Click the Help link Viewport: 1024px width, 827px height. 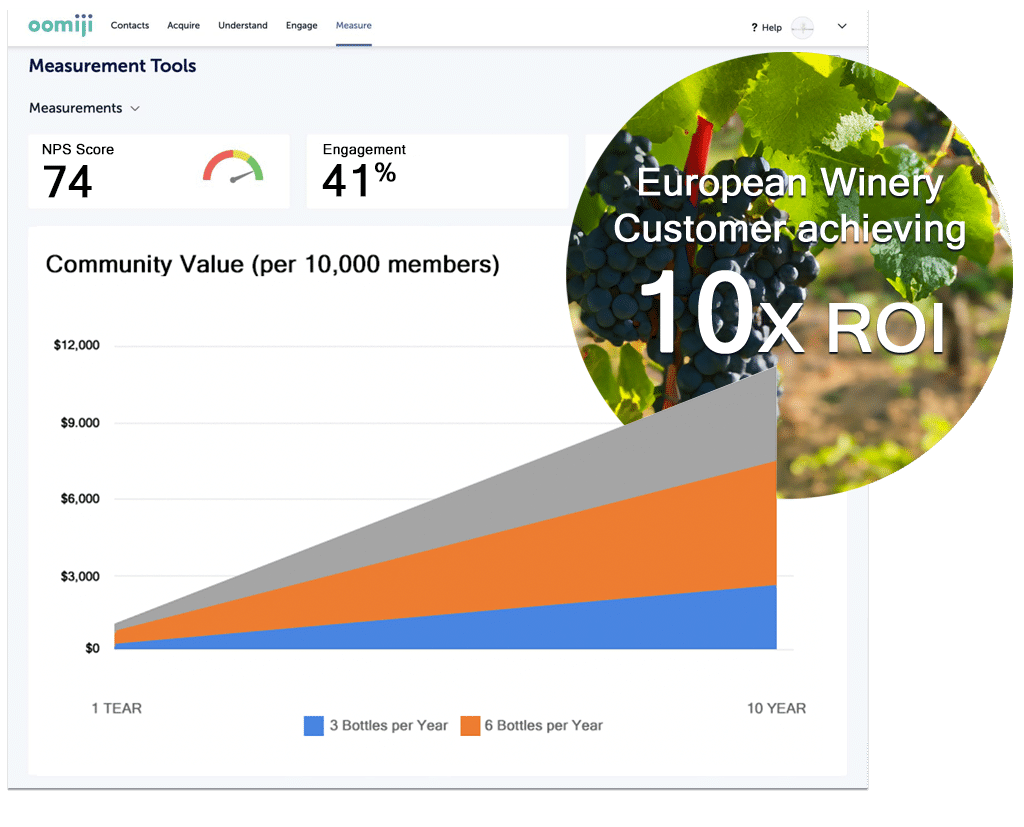(771, 28)
